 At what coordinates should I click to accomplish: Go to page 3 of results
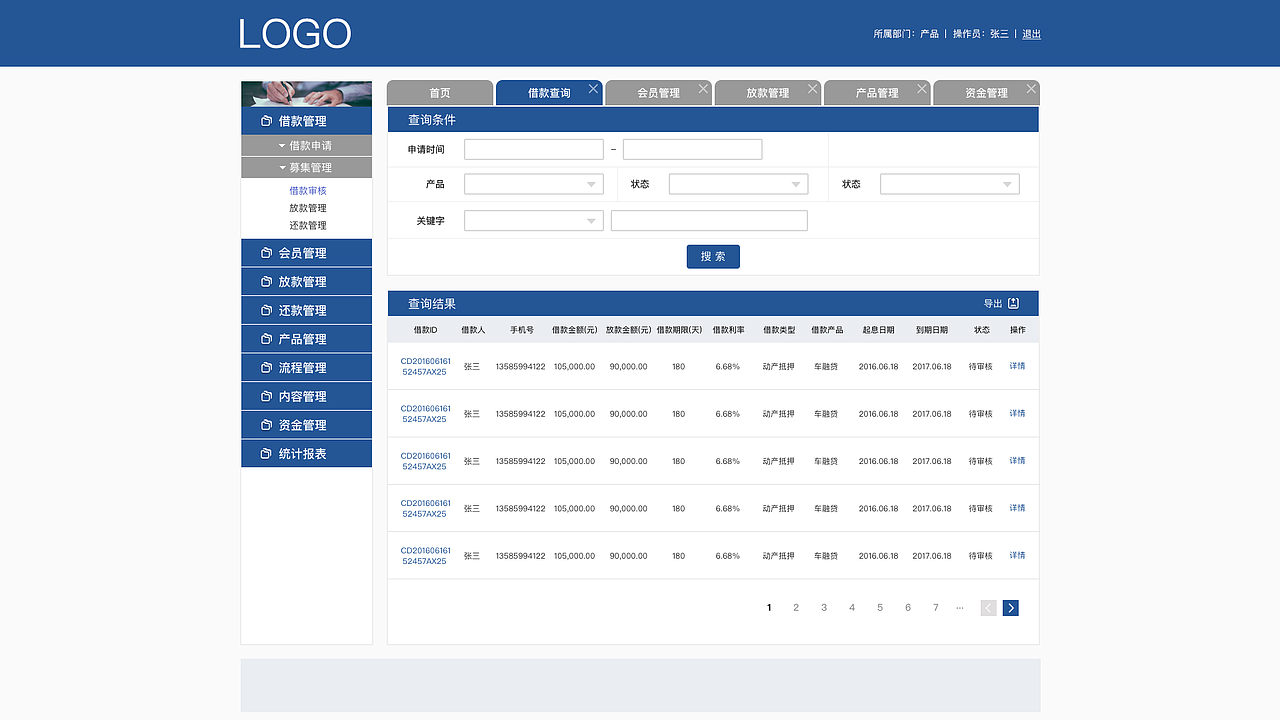click(824, 608)
